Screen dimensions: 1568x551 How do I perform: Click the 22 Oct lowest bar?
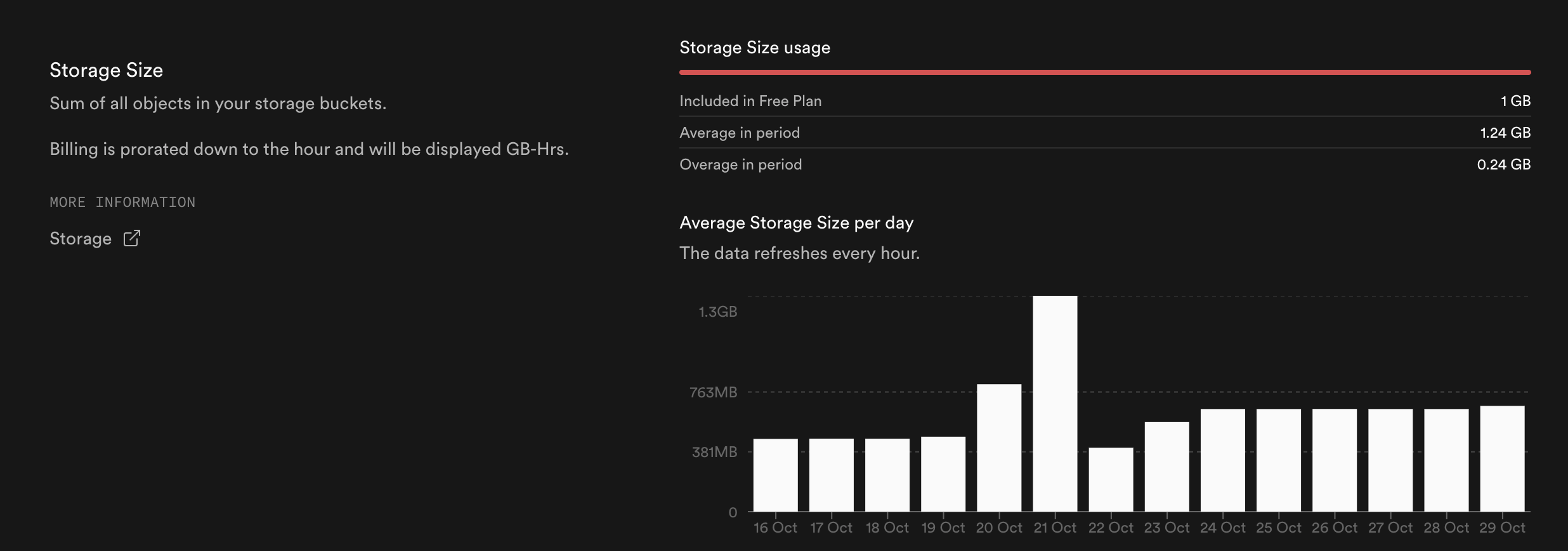1111,479
